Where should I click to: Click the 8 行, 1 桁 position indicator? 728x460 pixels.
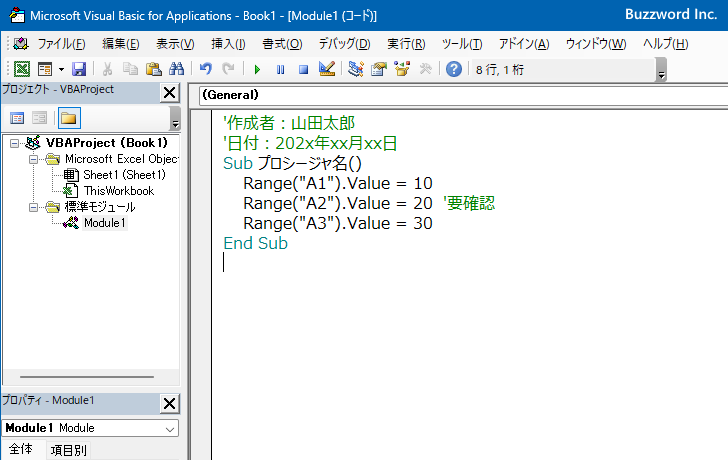[x=500, y=70]
